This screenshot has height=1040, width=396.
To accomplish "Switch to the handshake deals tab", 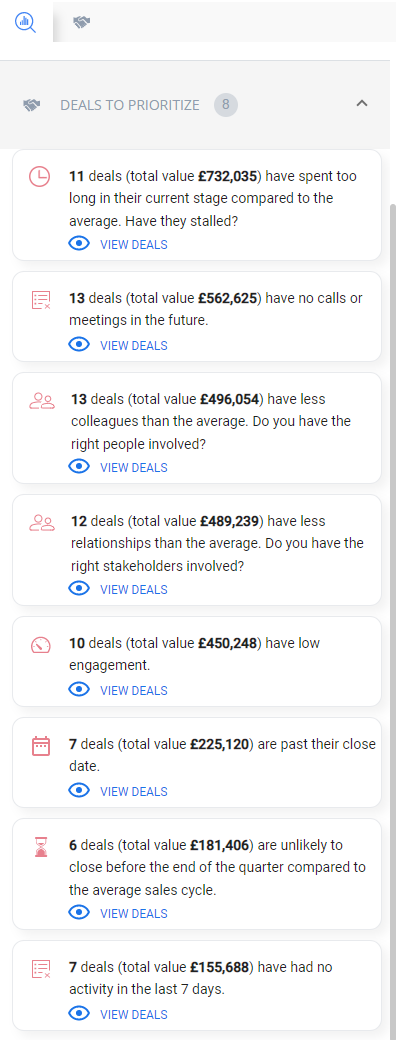I will click(82, 23).
